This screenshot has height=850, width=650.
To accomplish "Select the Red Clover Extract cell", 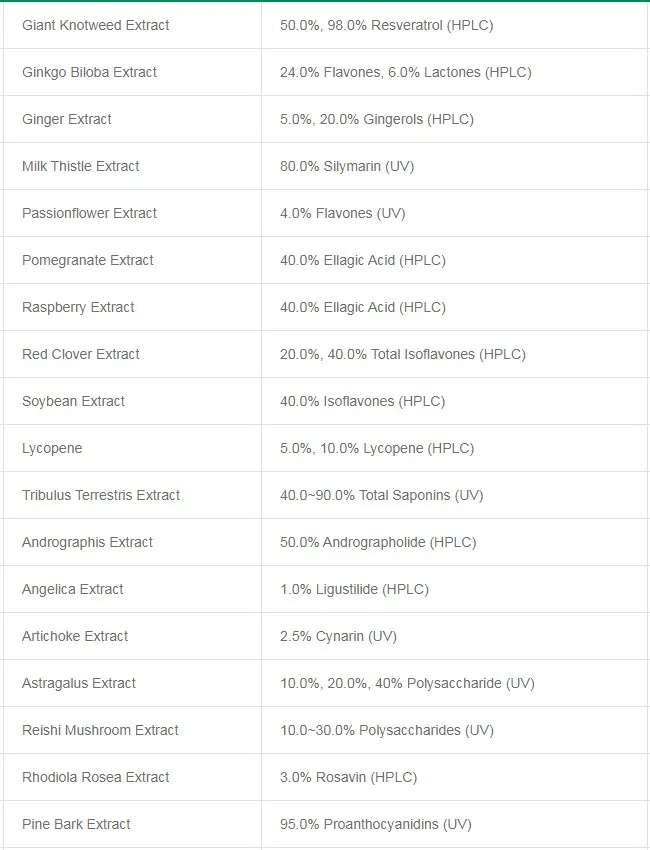I will coord(81,354).
